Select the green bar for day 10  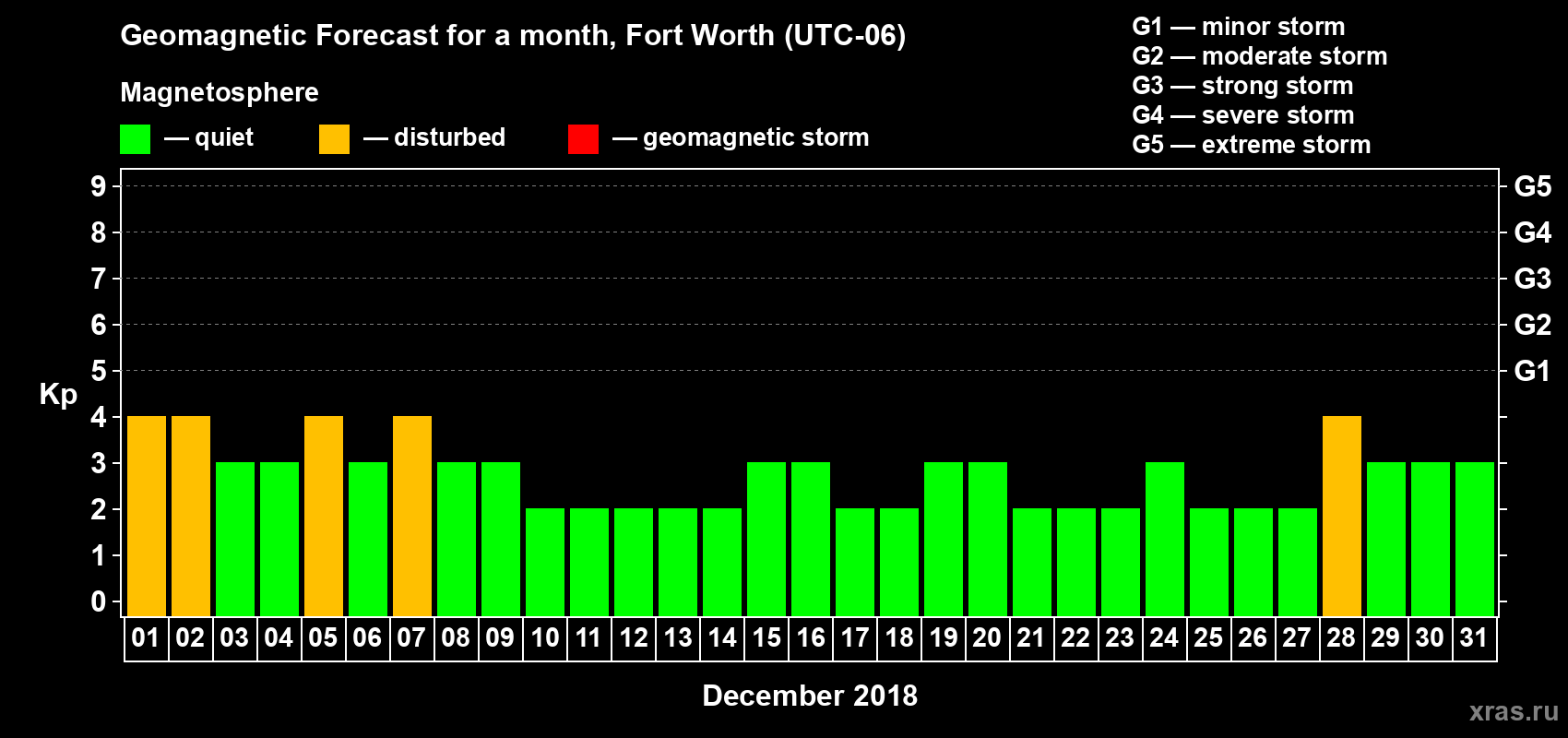pyautogui.click(x=545, y=562)
